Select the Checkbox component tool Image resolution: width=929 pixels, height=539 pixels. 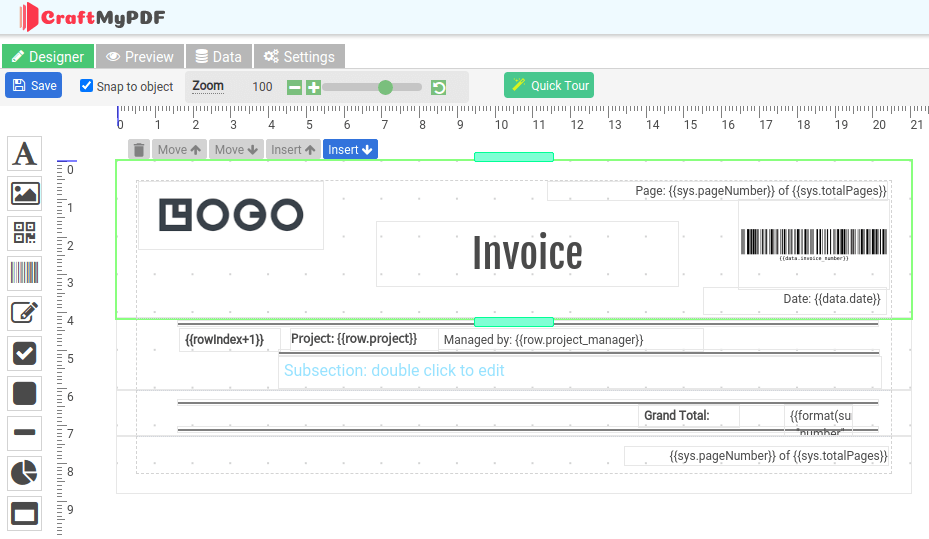pyautogui.click(x=24, y=354)
